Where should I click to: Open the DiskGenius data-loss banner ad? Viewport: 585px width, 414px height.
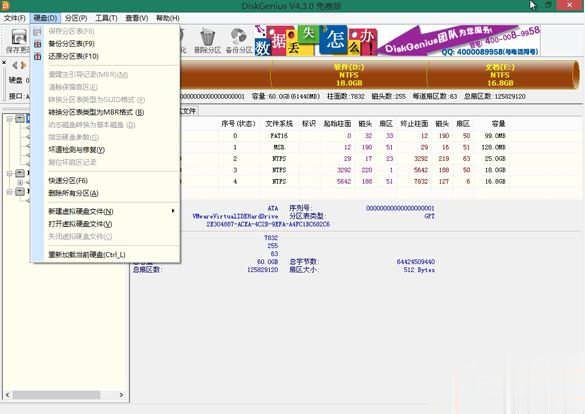[x=397, y=40]
